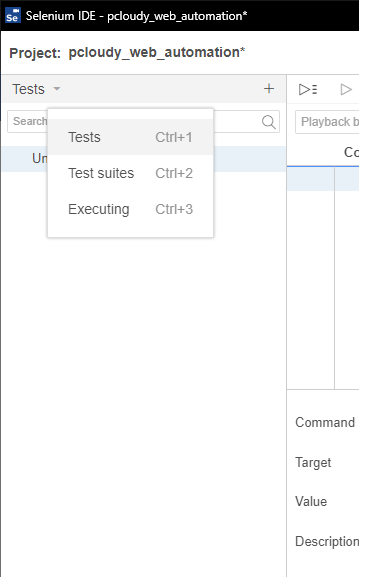Viewport: 368px width, 579px height.
Task: Focus the Playback base URL field
Action: pos(327,122)
